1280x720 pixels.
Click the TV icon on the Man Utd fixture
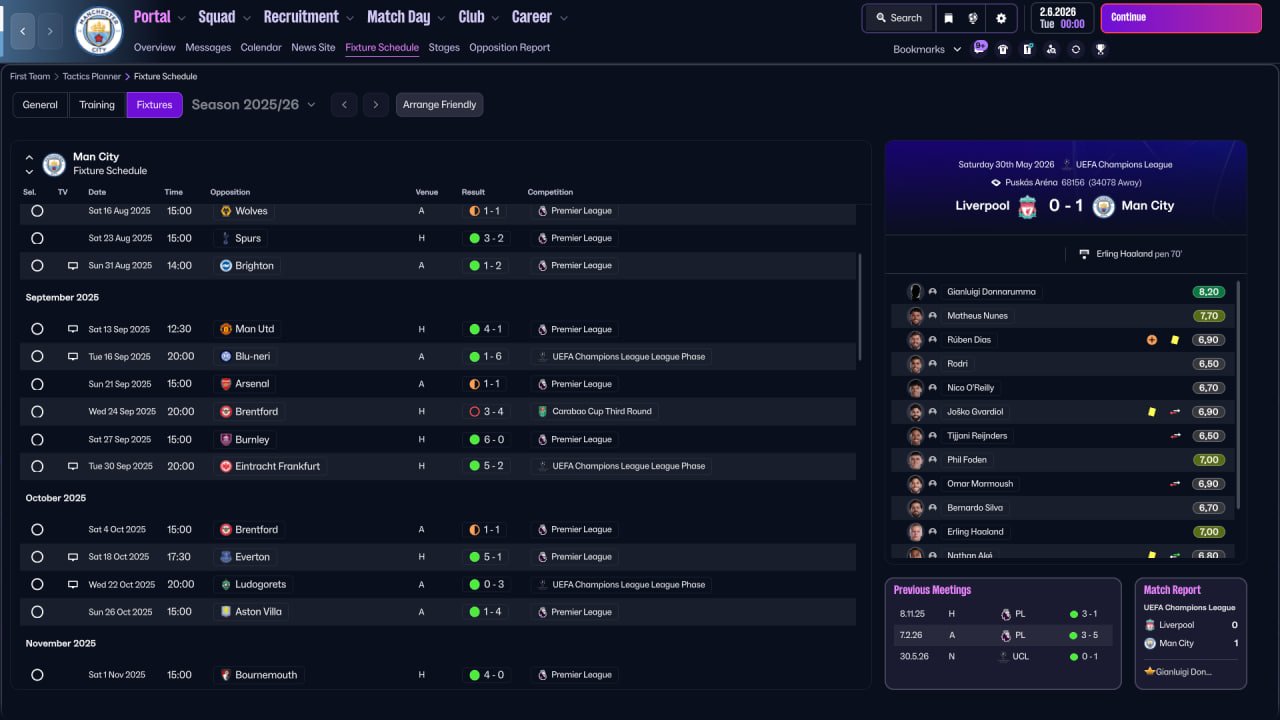point(73,329)
